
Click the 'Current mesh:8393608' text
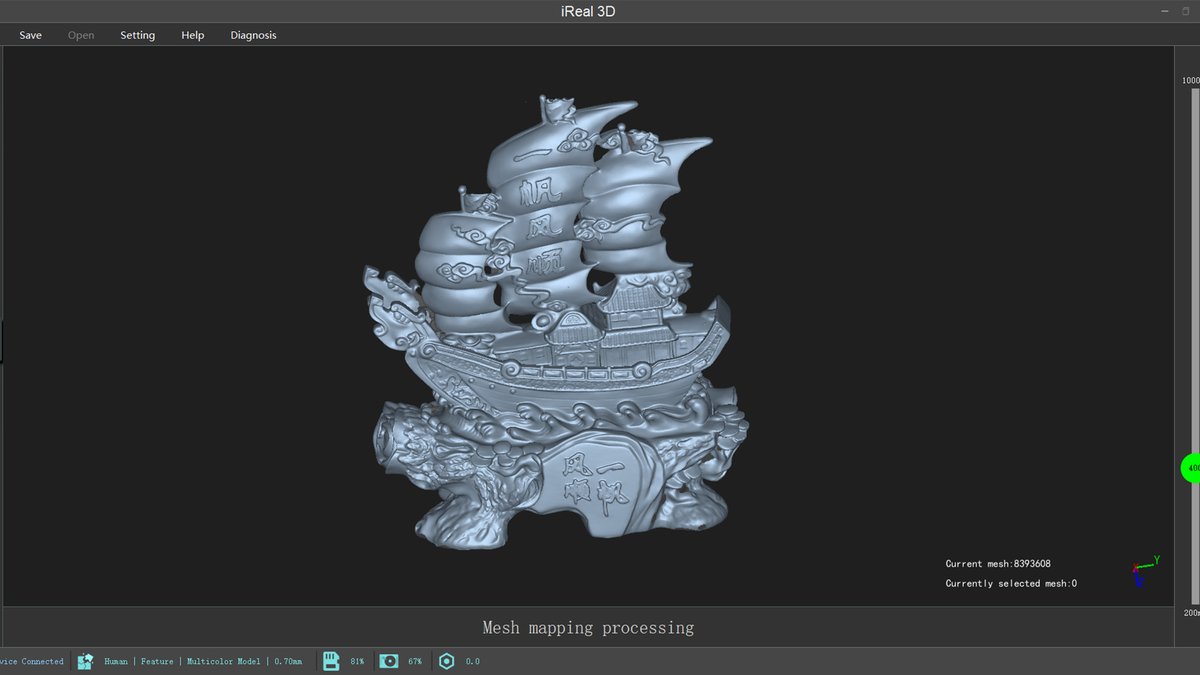pyautogui.click(x=998, y=564)
